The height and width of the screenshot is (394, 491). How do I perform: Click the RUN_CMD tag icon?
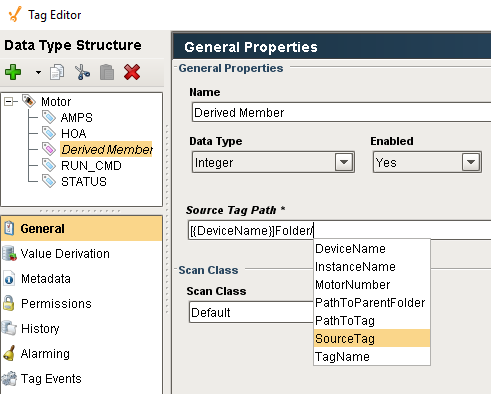coord(49,165)
